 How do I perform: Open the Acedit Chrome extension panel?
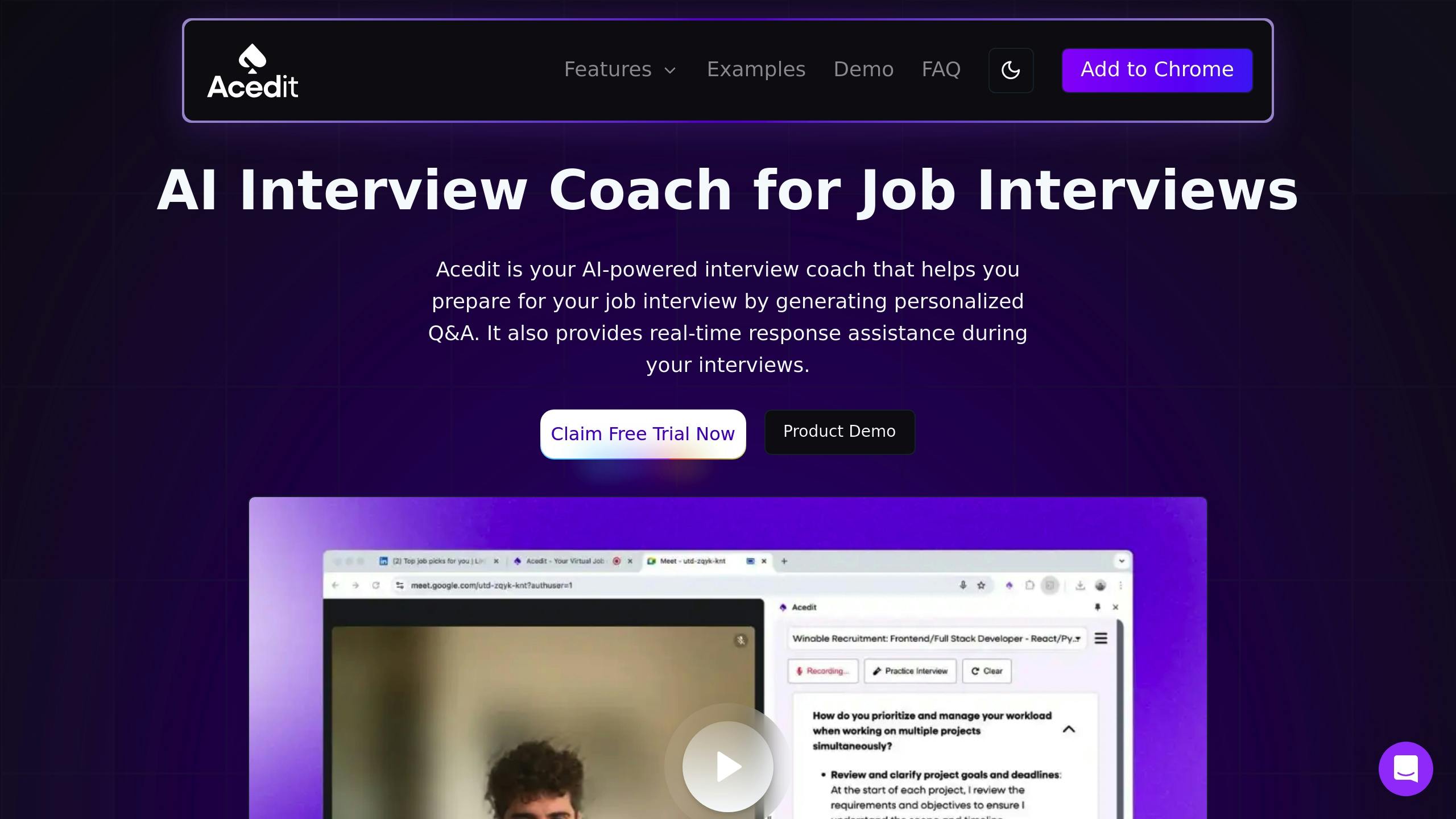pyautogui.click(x=1008, y=585)
